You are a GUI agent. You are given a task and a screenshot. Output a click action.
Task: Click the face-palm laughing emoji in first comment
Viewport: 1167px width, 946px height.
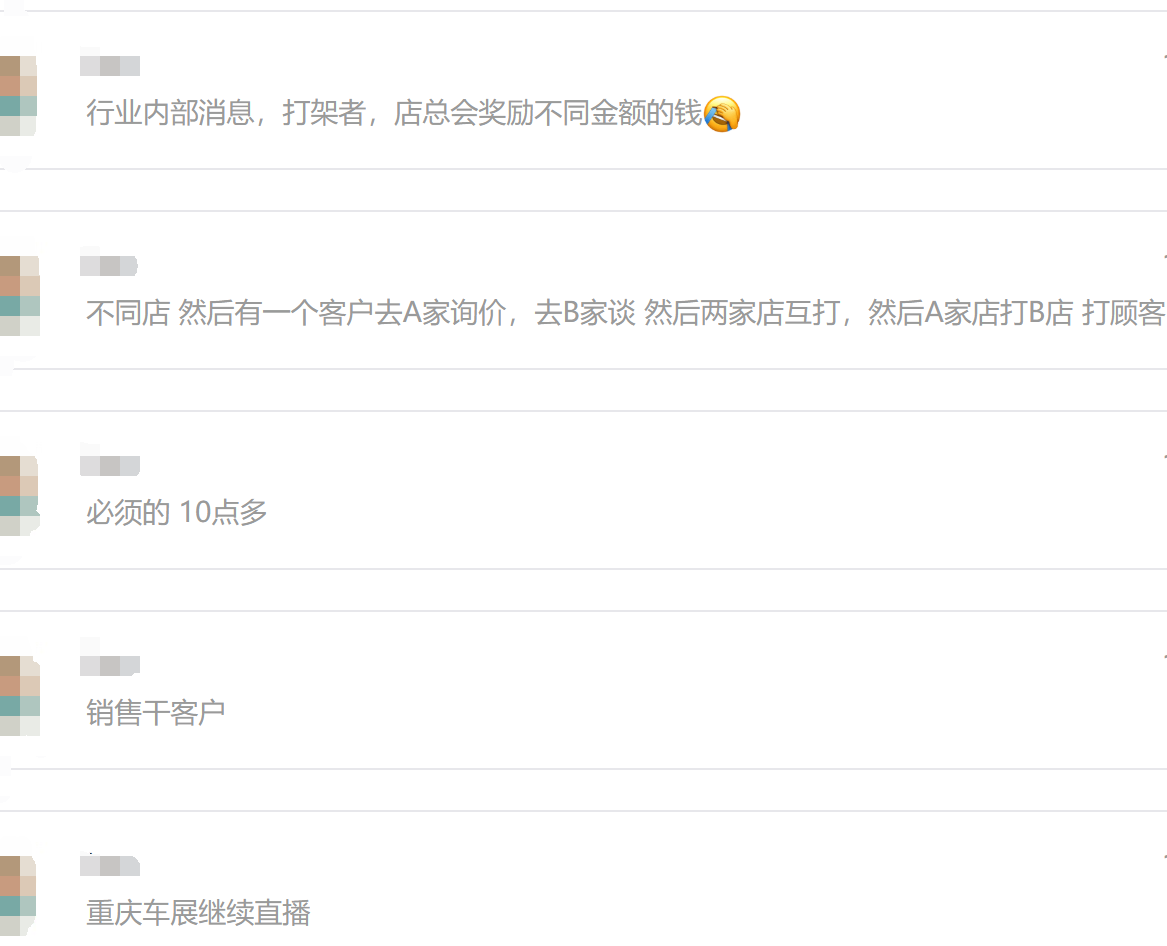point(721,114)
